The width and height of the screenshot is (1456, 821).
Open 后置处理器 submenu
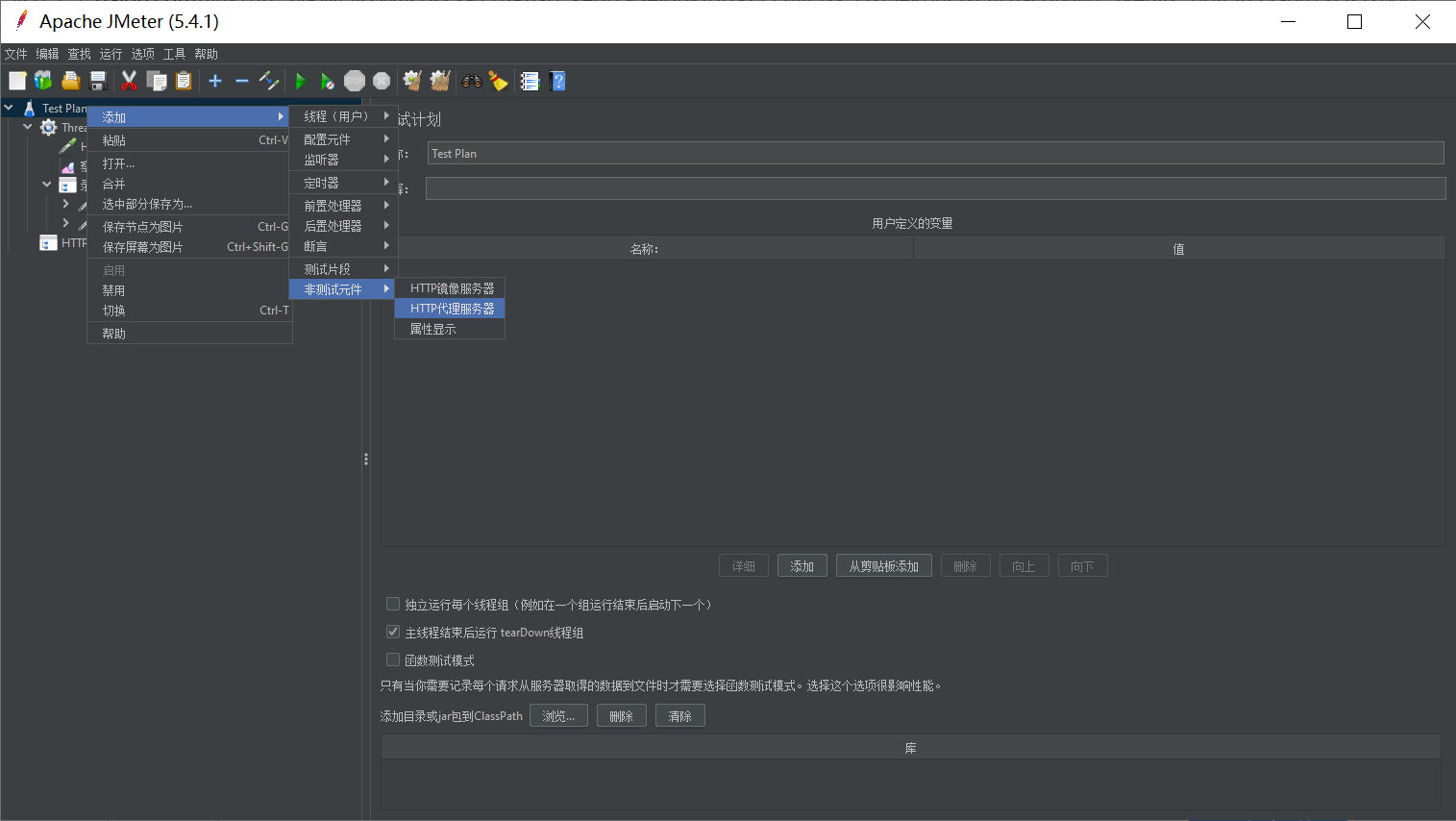343,226
